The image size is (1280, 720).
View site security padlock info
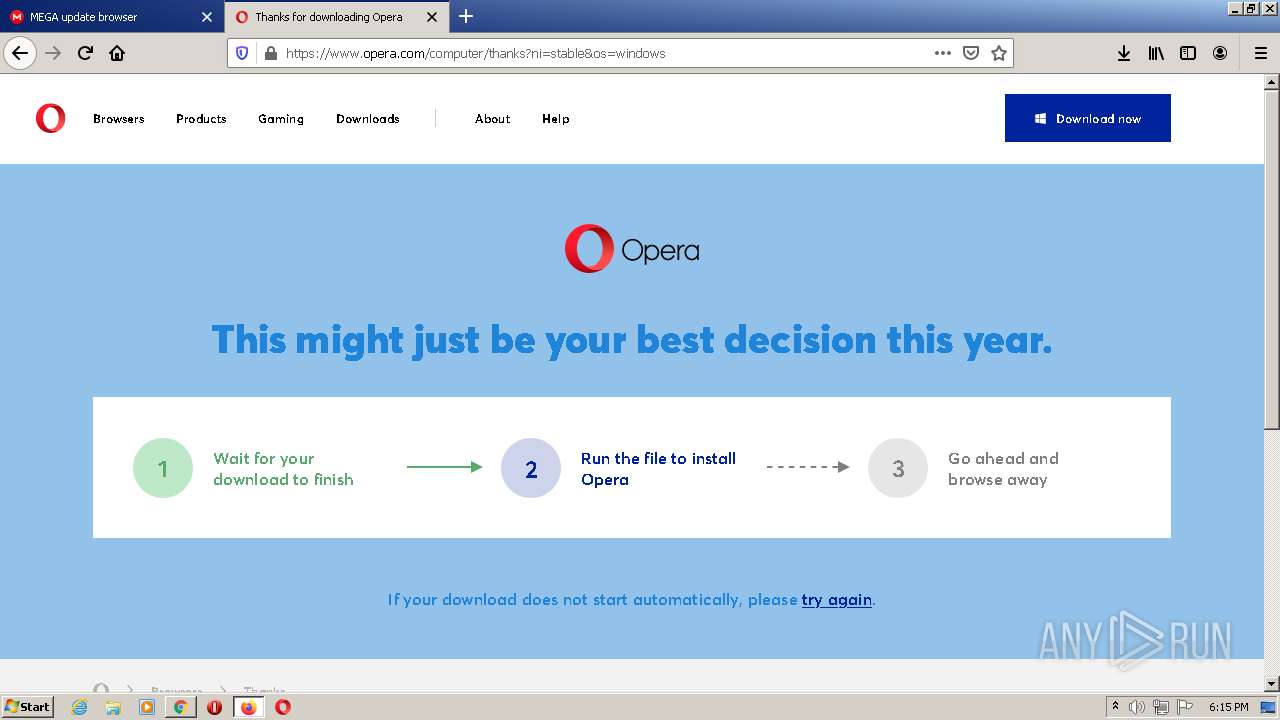pyautogui.click(x=269, y=53)
